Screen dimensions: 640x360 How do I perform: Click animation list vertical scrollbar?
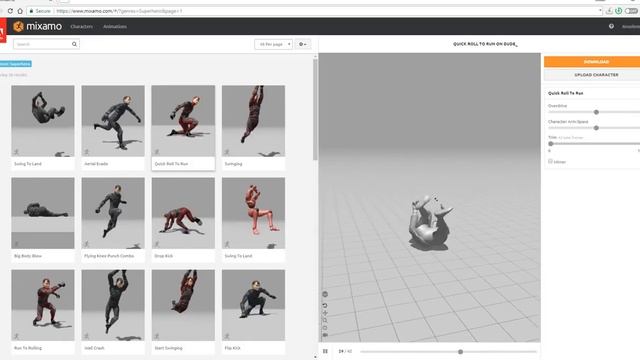tap(315, 109)
